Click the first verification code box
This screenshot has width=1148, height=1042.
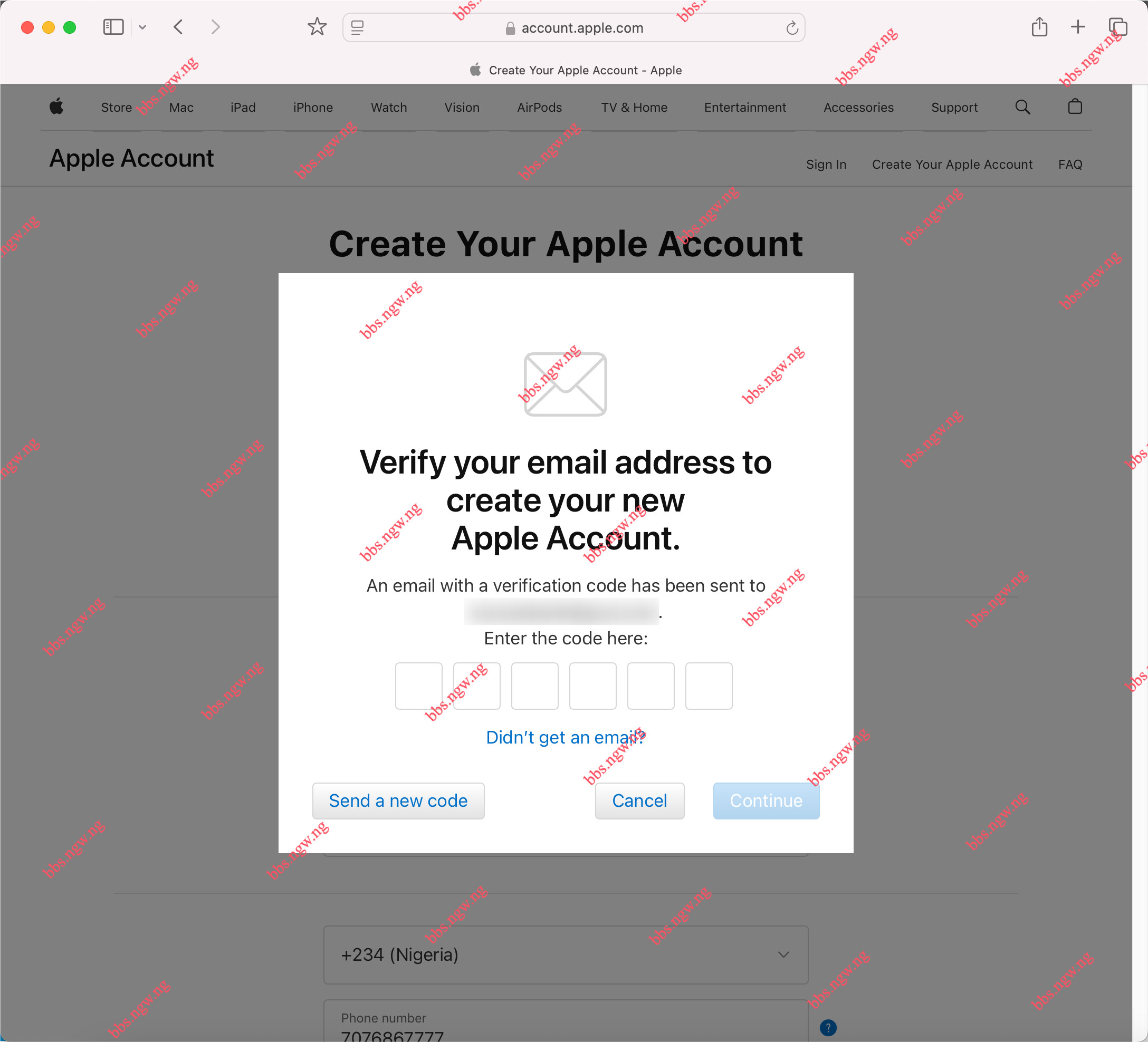[x=418, y=686]
